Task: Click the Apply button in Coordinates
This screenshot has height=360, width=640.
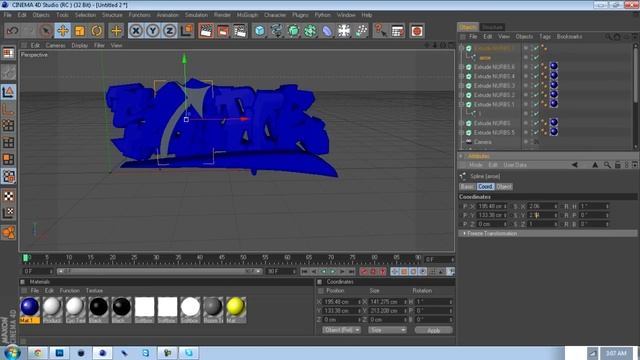Action: (433, 330)
